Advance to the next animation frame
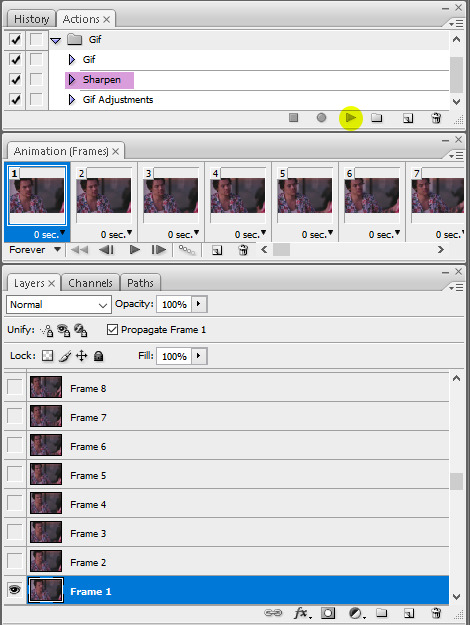470x625 pixels. click(159, 250)
